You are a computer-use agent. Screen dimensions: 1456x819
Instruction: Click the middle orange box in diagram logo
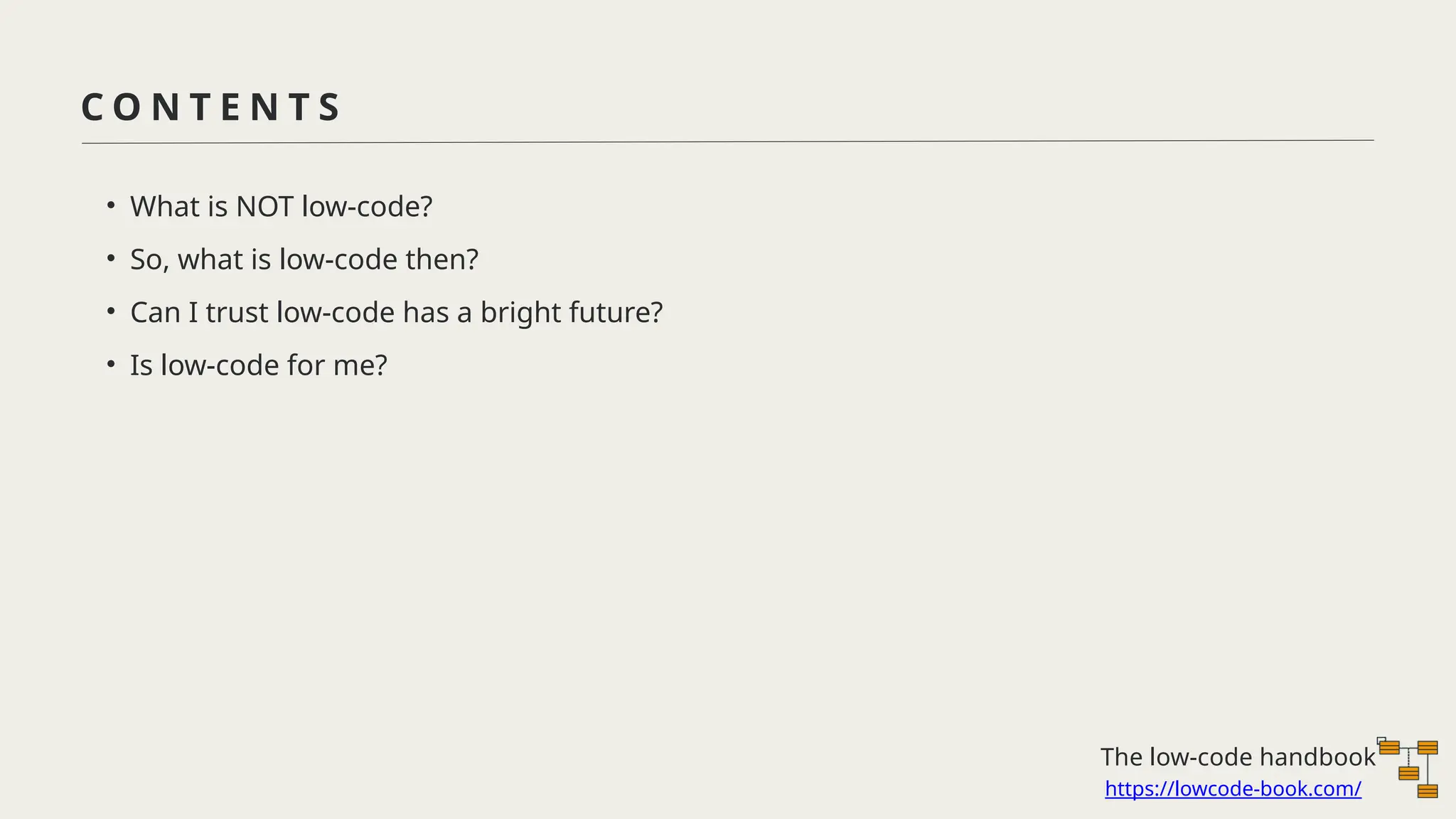click(x=1408, y=773)
